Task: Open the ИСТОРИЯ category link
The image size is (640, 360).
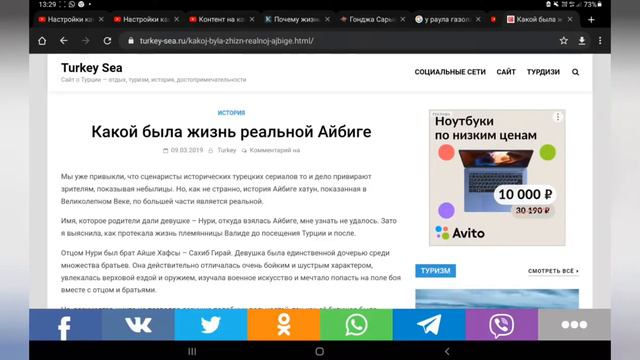Action: pyautogui.click(x=231, y=113)
